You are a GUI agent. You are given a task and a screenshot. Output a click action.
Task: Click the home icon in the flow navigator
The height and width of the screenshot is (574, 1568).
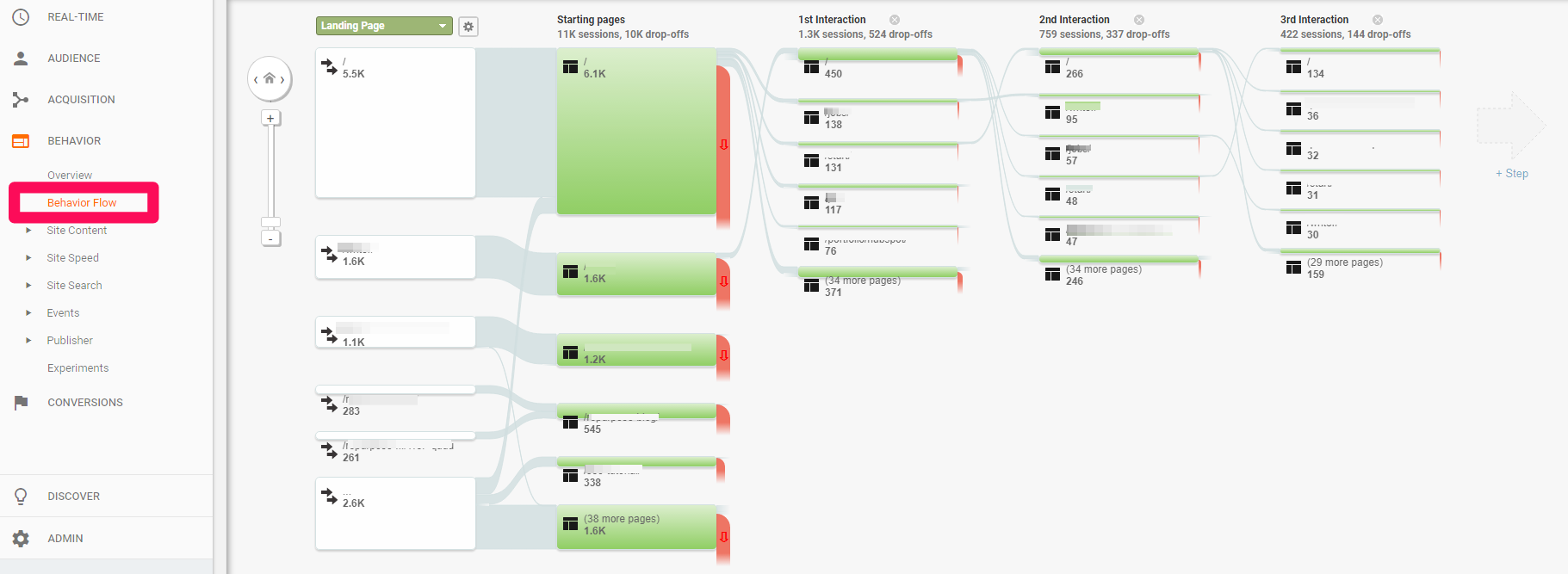pos(270,77)
